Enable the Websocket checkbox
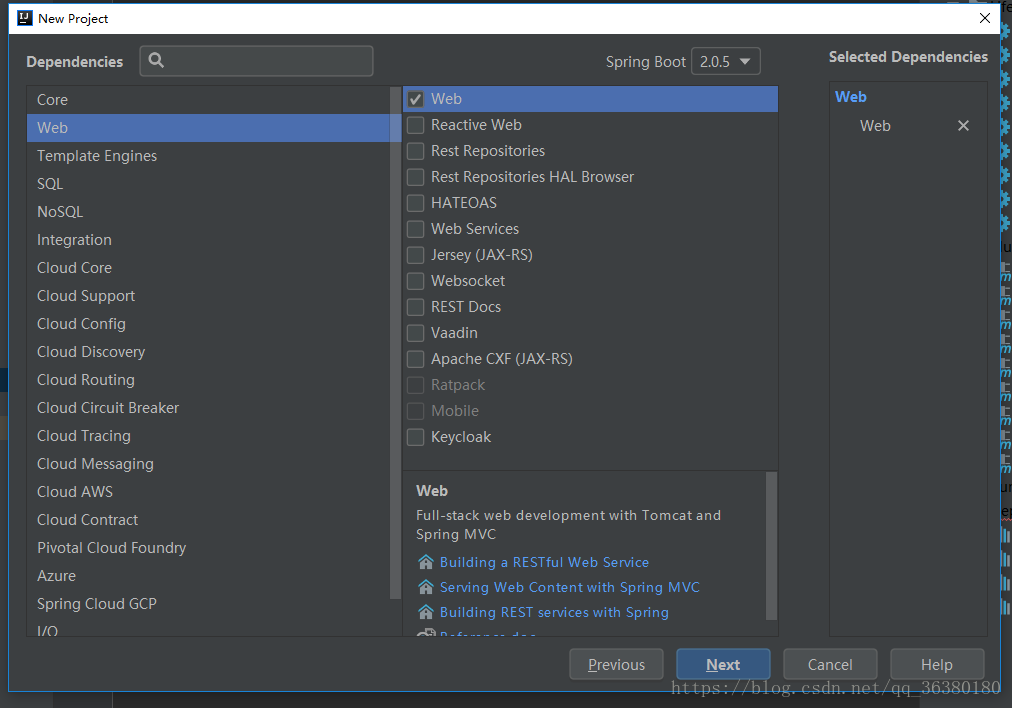Screen dimensions: 1012x708 point(416,281)
